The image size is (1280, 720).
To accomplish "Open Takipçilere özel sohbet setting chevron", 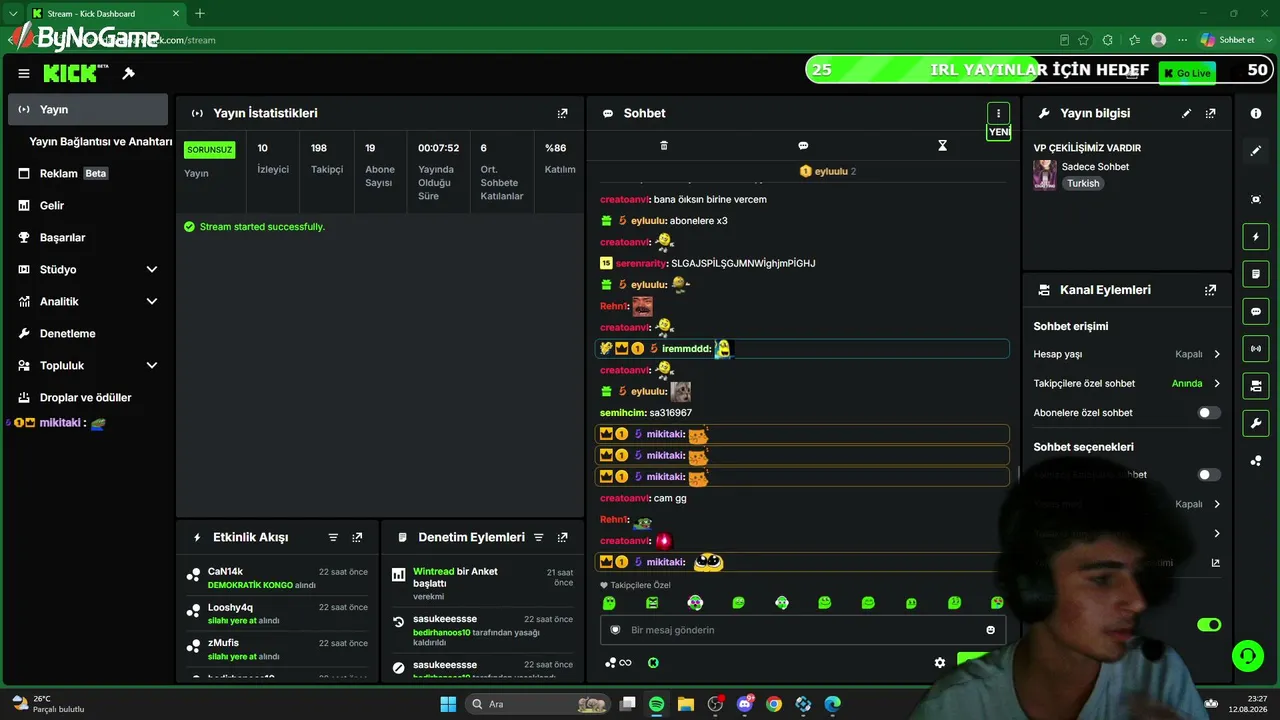I will click(1217, 383).
